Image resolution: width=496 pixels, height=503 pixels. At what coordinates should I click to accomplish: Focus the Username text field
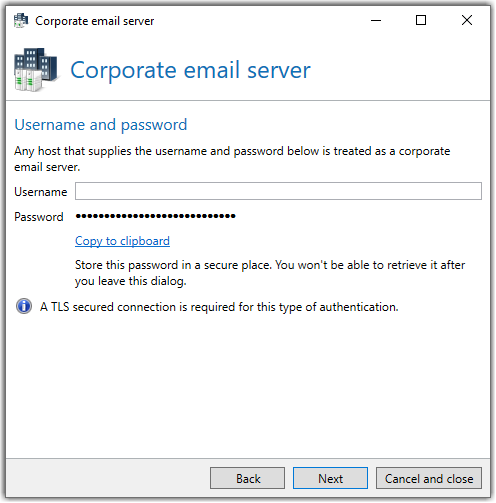click(x=278, y=191)
